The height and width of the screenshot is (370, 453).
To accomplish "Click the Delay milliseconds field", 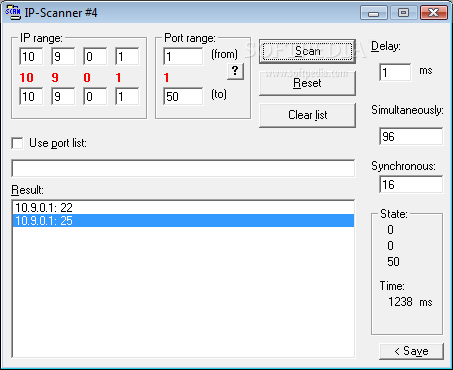I will click(x=395, y=72).
